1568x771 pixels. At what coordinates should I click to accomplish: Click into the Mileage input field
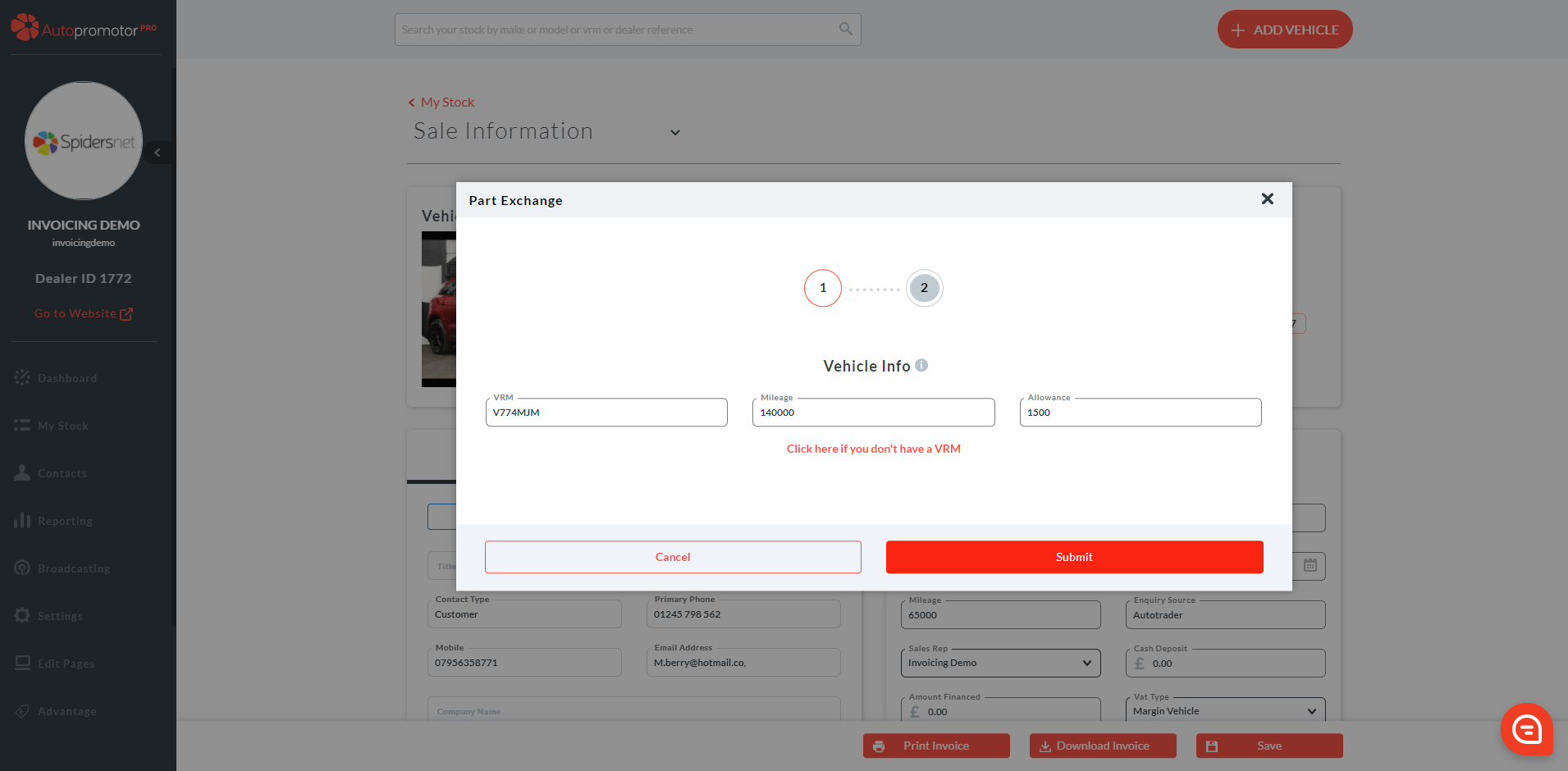point(873,413)
